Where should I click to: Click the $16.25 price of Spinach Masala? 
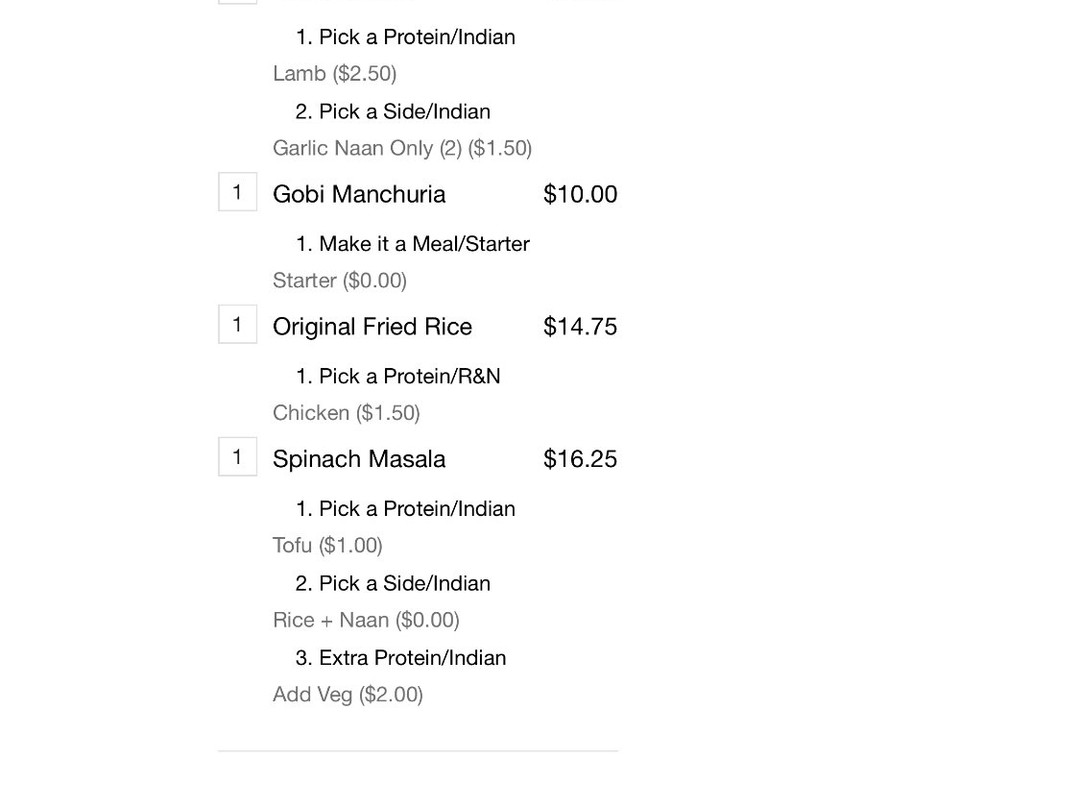tap(580, 459)
